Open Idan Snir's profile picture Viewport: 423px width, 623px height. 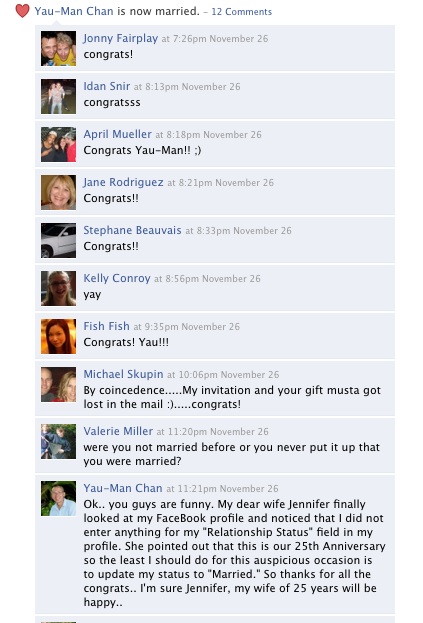[58, 97]
